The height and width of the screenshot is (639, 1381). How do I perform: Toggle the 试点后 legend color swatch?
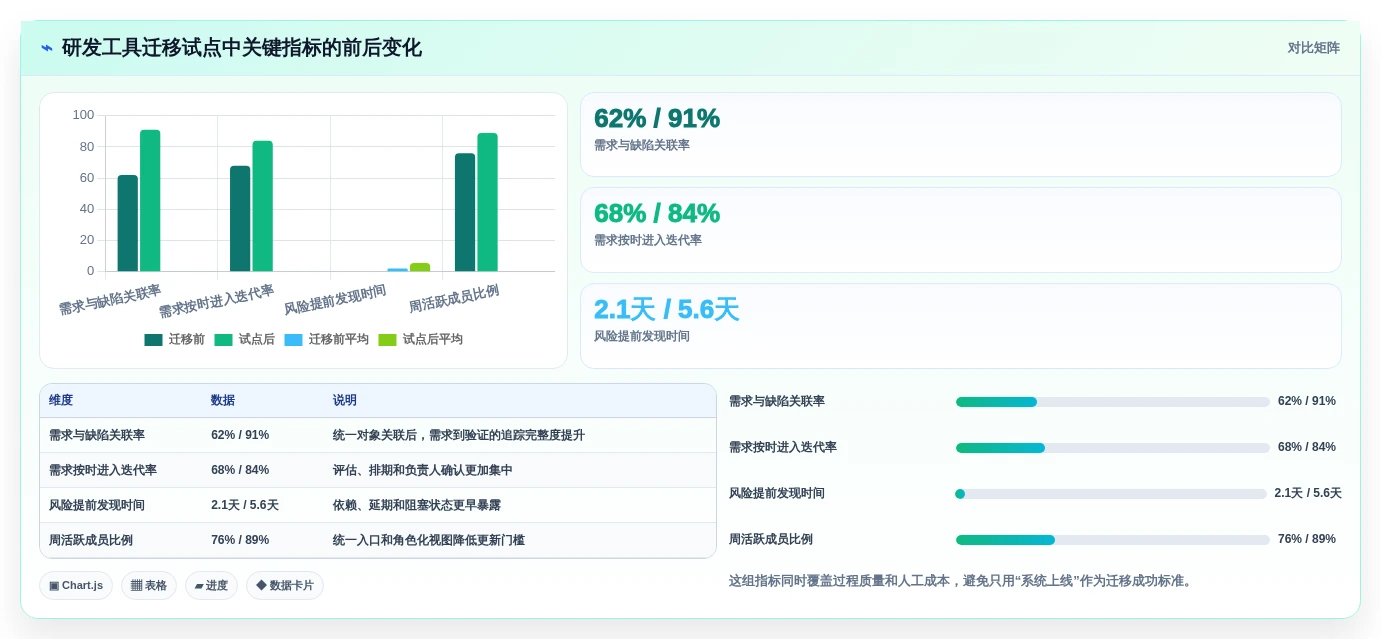(223, 339)
